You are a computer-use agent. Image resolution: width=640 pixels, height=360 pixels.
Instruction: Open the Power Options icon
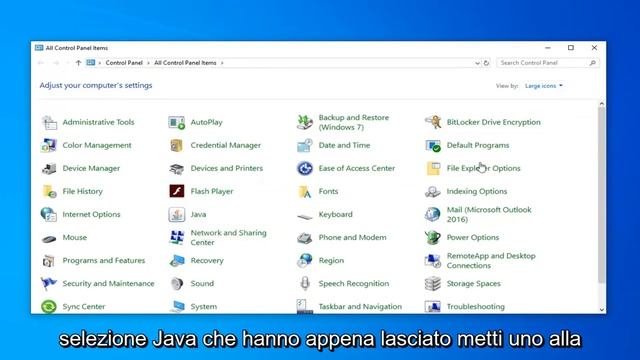click(433, 238)
